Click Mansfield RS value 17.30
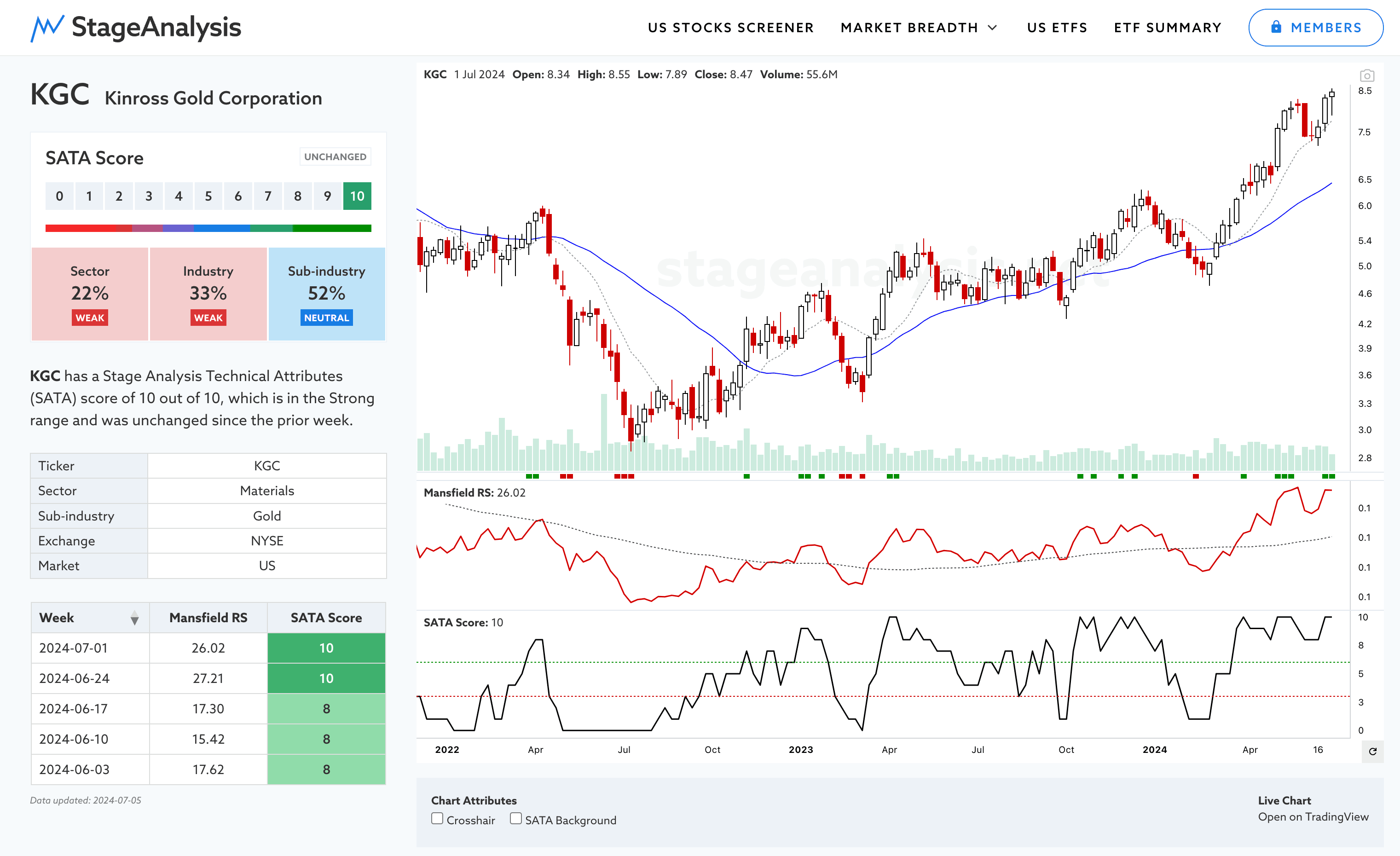 tap(208, 709)
